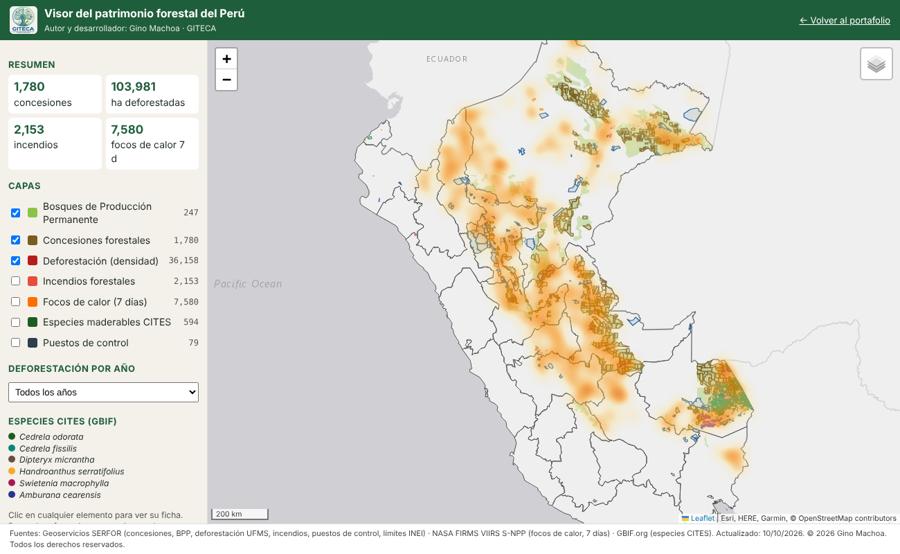Click brown swatch for Concesiones forestales
Image resolution: width=900 pixels, height=554 pixels.
[33, 240]
